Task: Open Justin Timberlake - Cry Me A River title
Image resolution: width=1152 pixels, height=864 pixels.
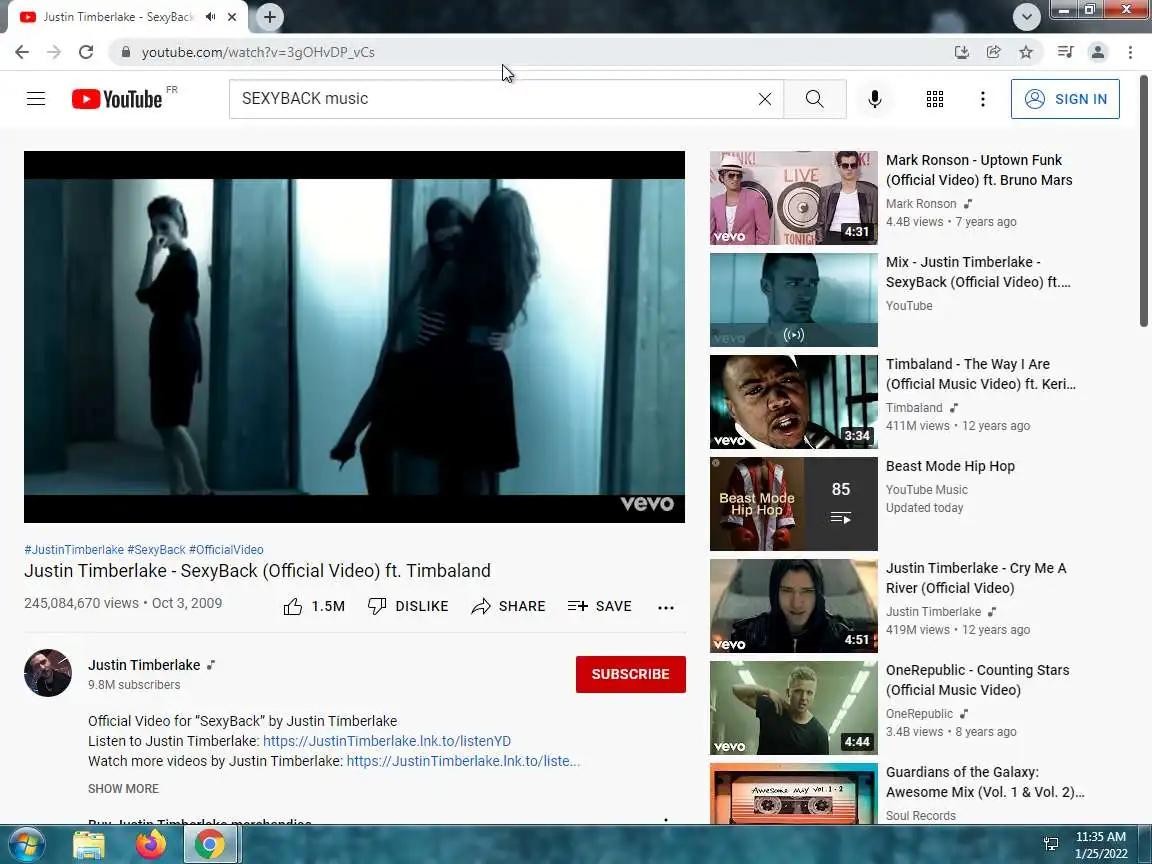Action: (x=976, y=578)
